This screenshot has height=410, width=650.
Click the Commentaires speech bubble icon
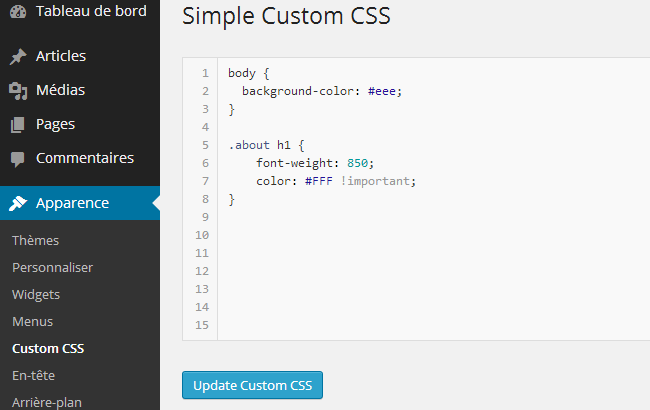coord(17,159)
